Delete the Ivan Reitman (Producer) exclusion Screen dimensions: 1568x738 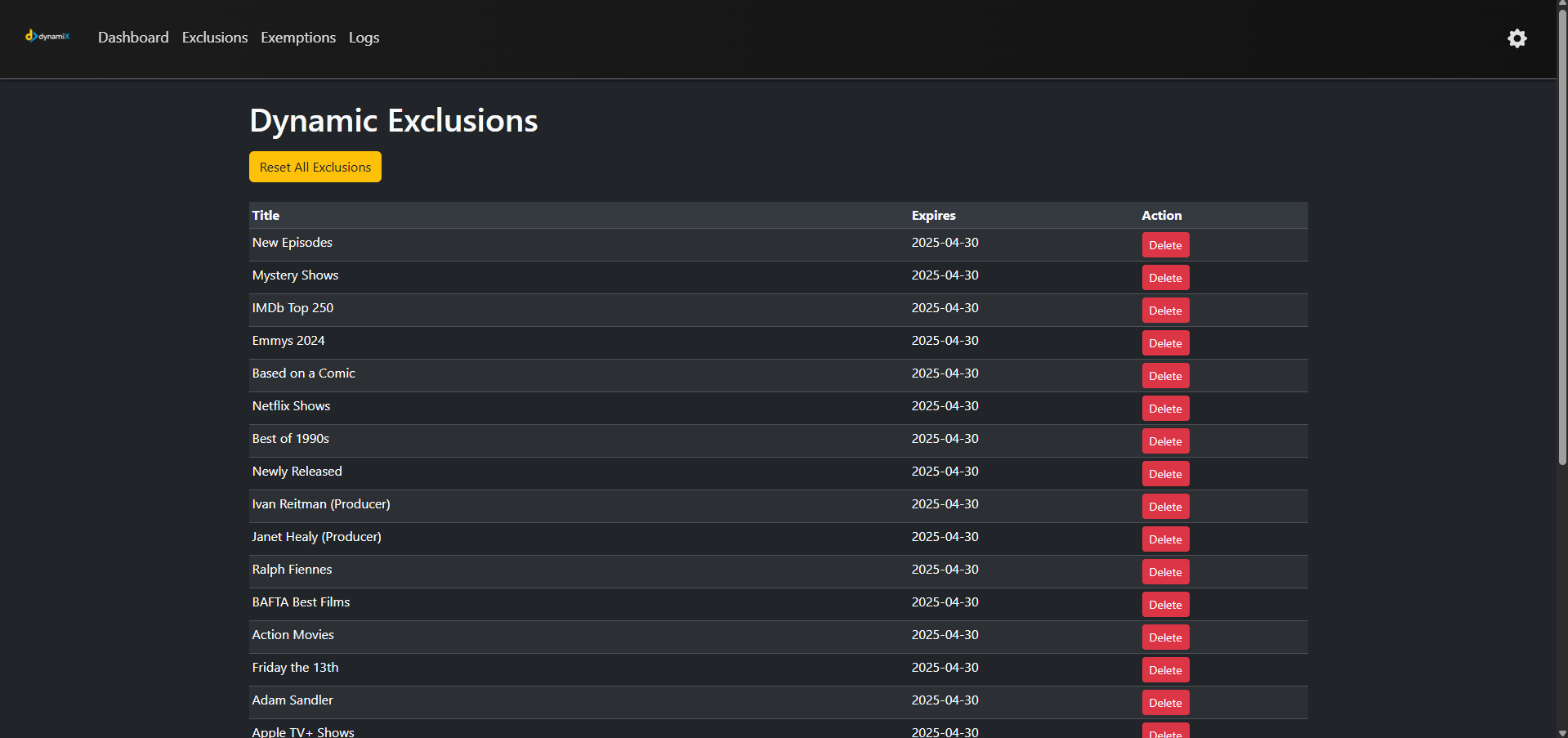point(1165,507)
